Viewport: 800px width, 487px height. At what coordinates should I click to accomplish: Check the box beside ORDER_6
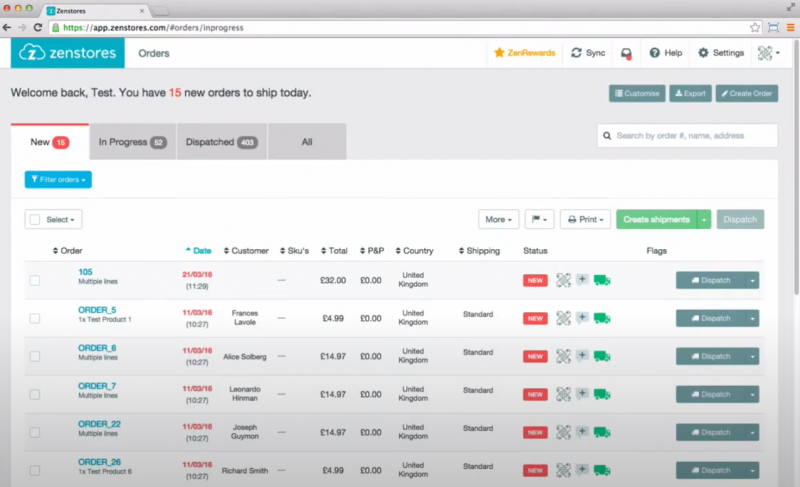tap(35, 356)
